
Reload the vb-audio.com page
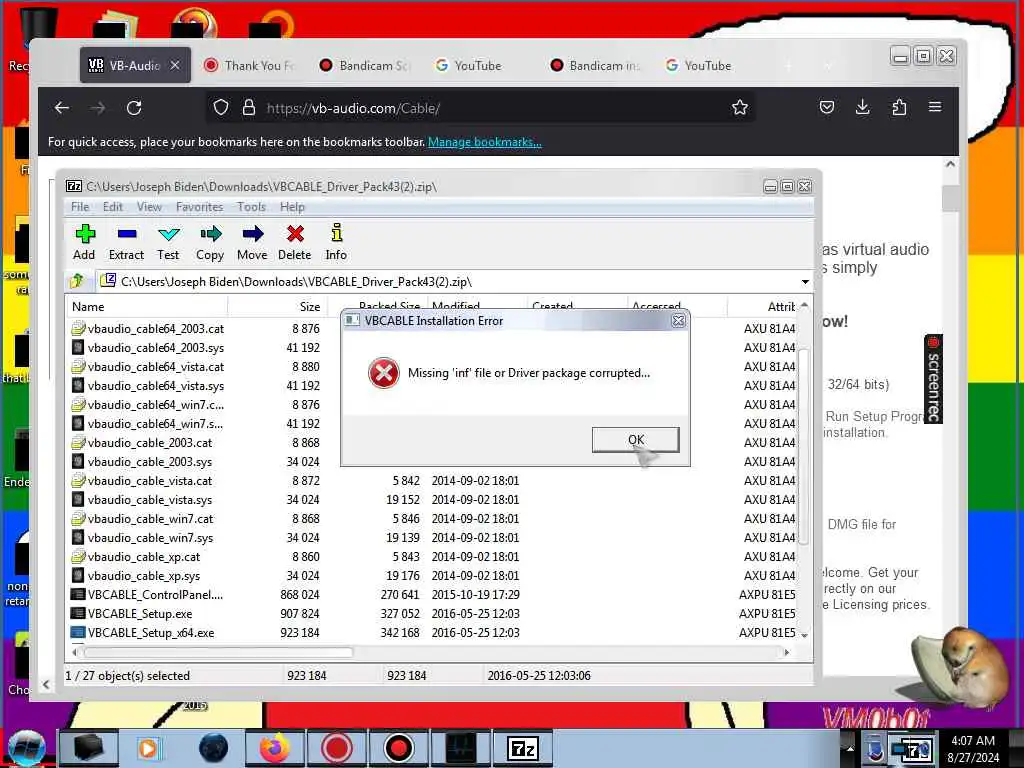(x=134, y=108)
